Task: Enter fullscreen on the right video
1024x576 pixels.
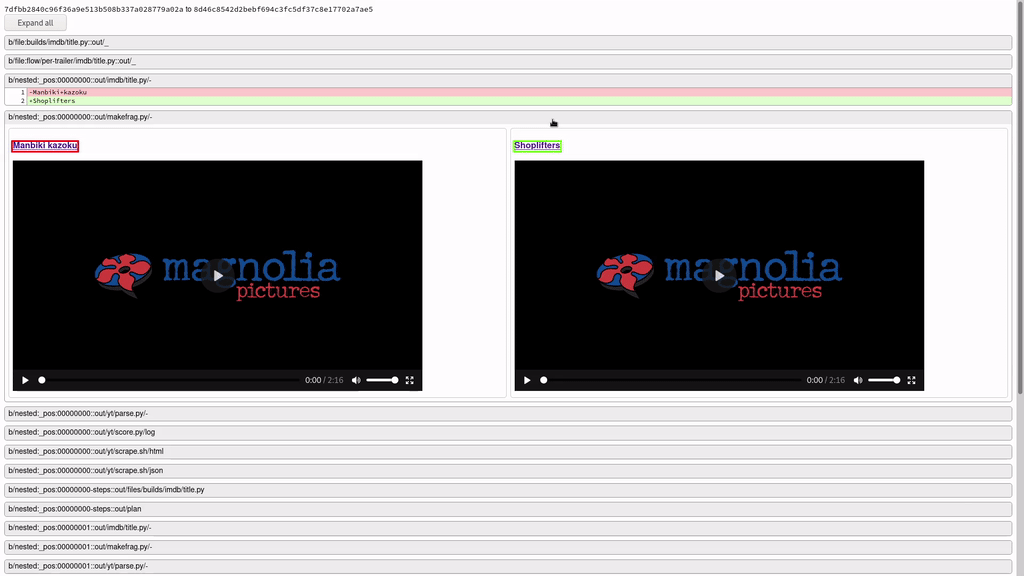Action: click(x=911, y=380)
